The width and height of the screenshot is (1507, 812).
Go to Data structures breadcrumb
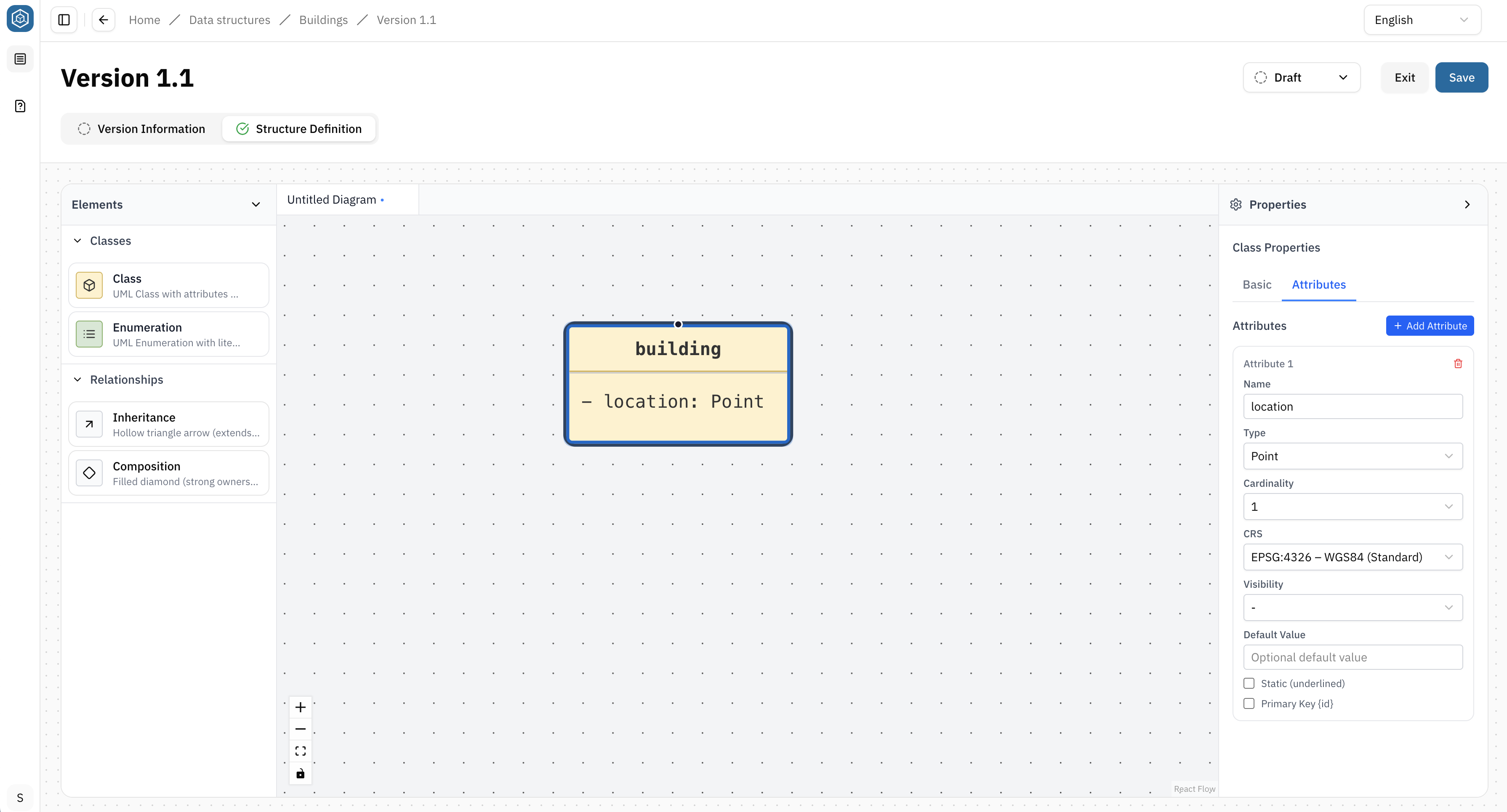[229, 20]
